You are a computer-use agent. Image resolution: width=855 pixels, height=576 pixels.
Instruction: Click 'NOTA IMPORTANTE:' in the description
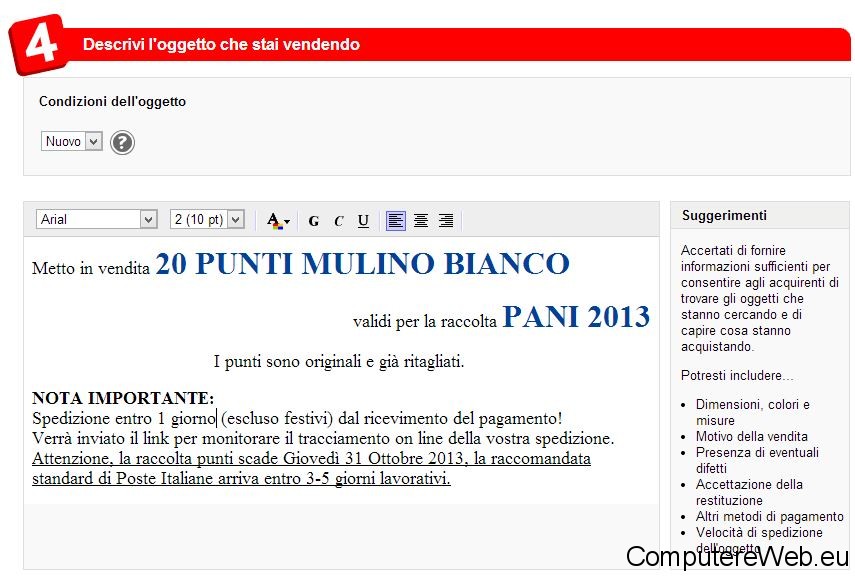(123, 398)
